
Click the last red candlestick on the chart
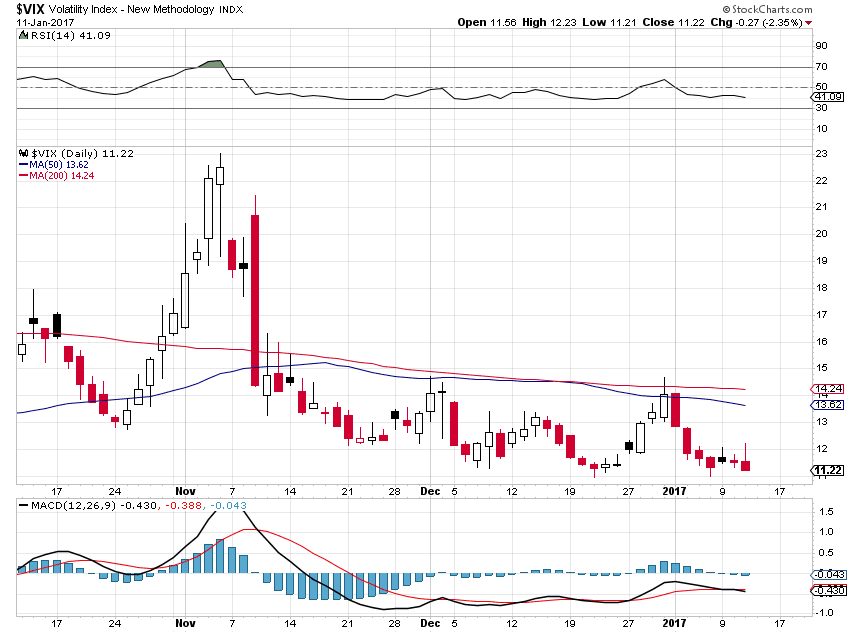point(745,466)
